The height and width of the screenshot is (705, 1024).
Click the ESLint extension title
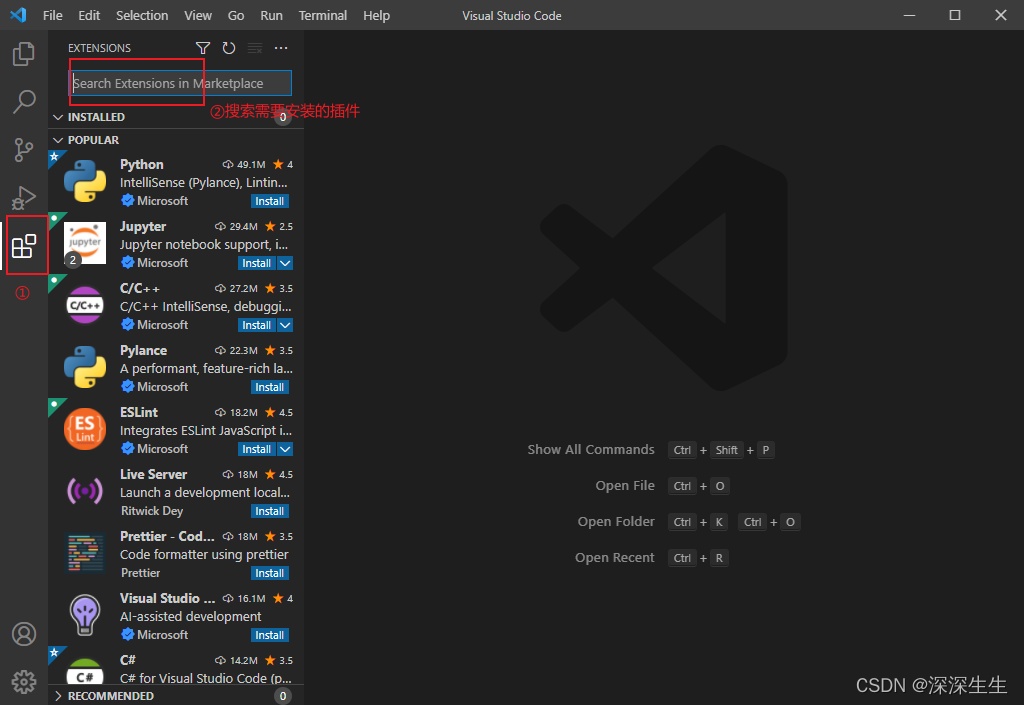pos(139,413)
